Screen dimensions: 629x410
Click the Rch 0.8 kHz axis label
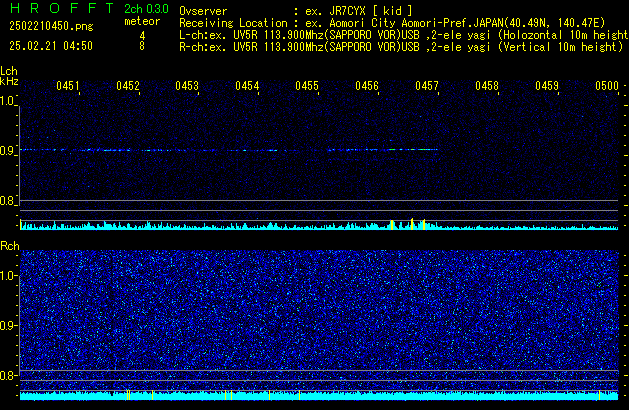(x=7, y=375)
